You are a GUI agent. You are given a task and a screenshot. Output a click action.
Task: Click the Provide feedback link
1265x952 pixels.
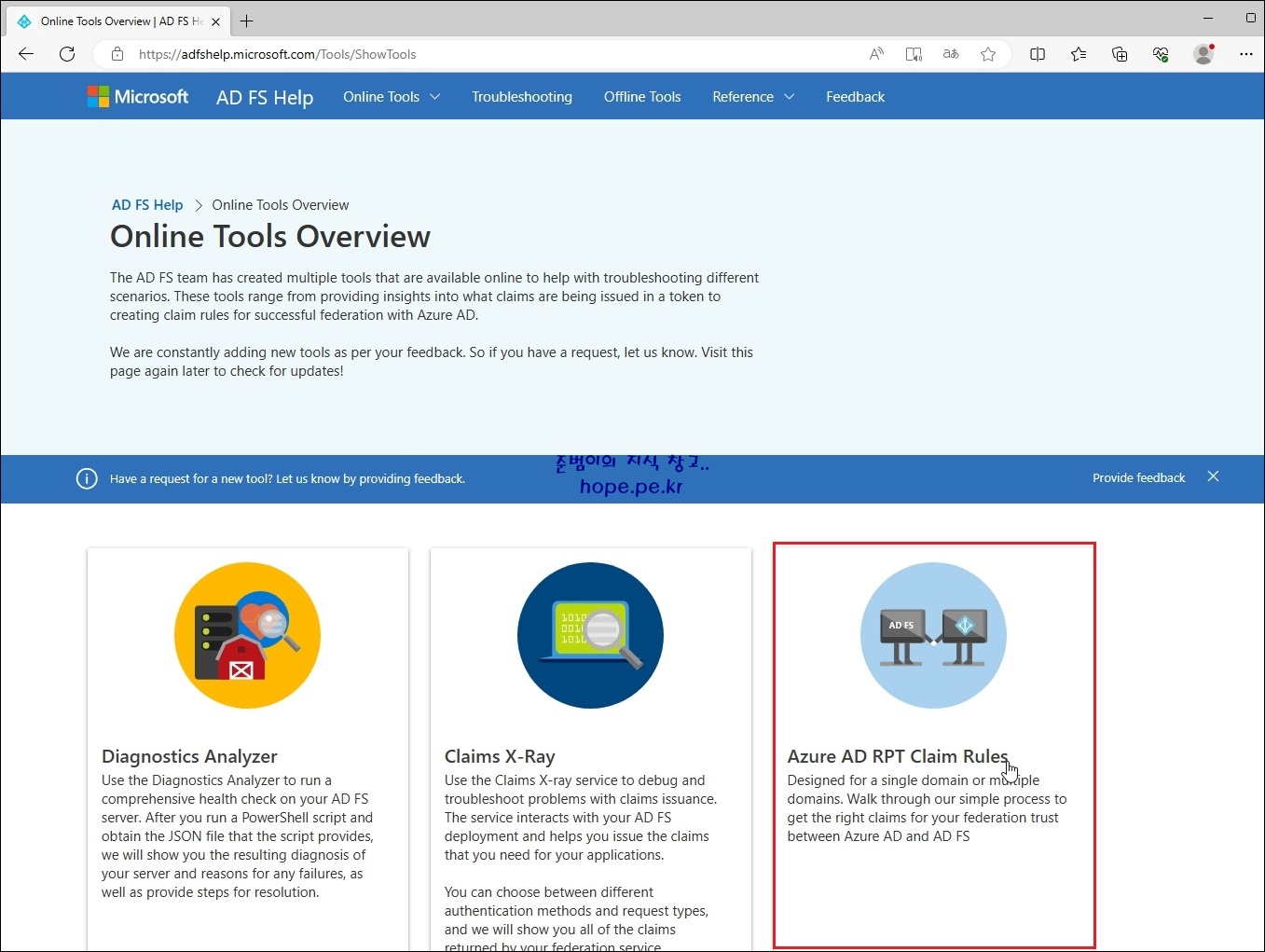point(1138,477)
